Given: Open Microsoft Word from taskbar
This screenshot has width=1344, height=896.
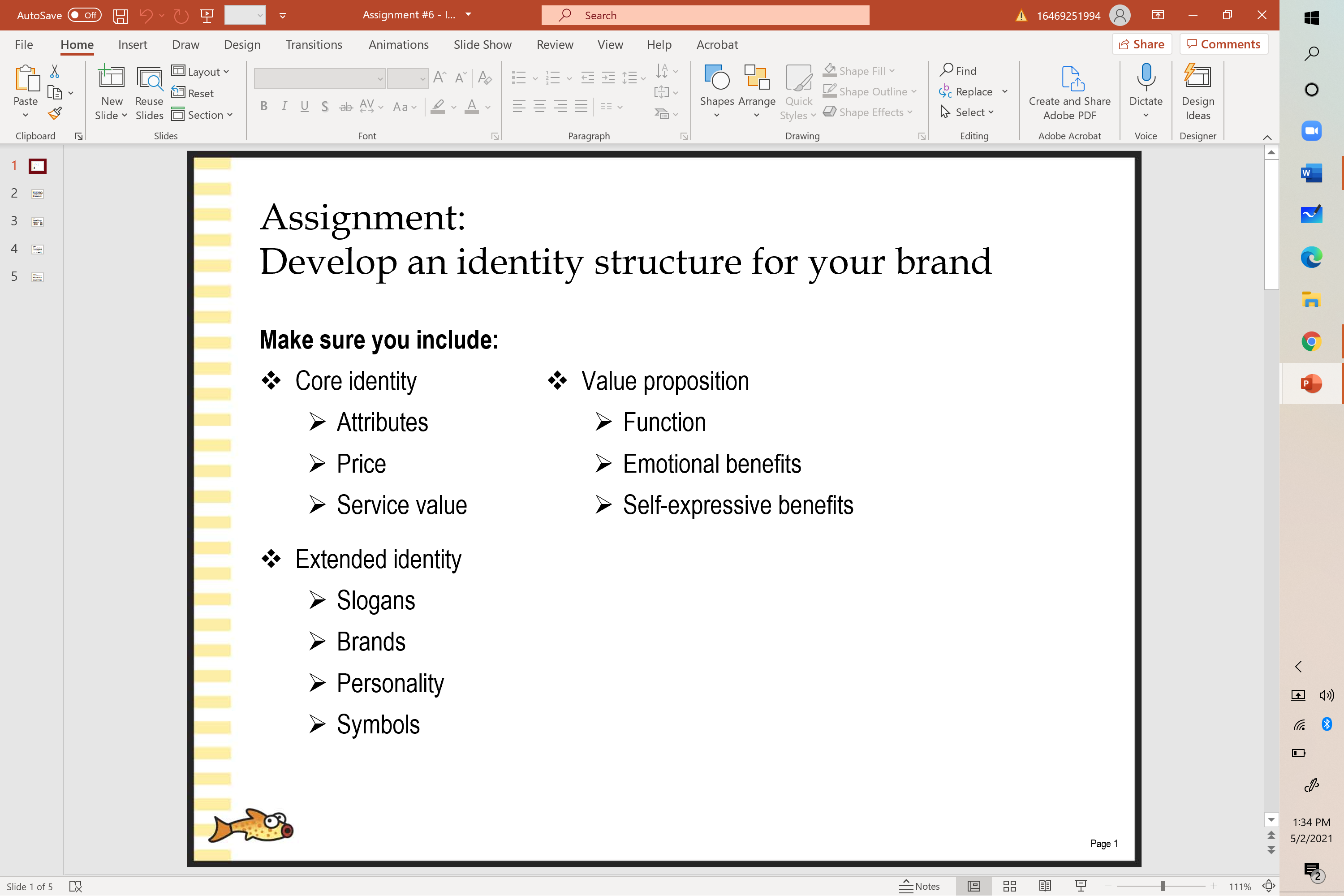Looking at the screenshot, I should tap(1311, 172).
